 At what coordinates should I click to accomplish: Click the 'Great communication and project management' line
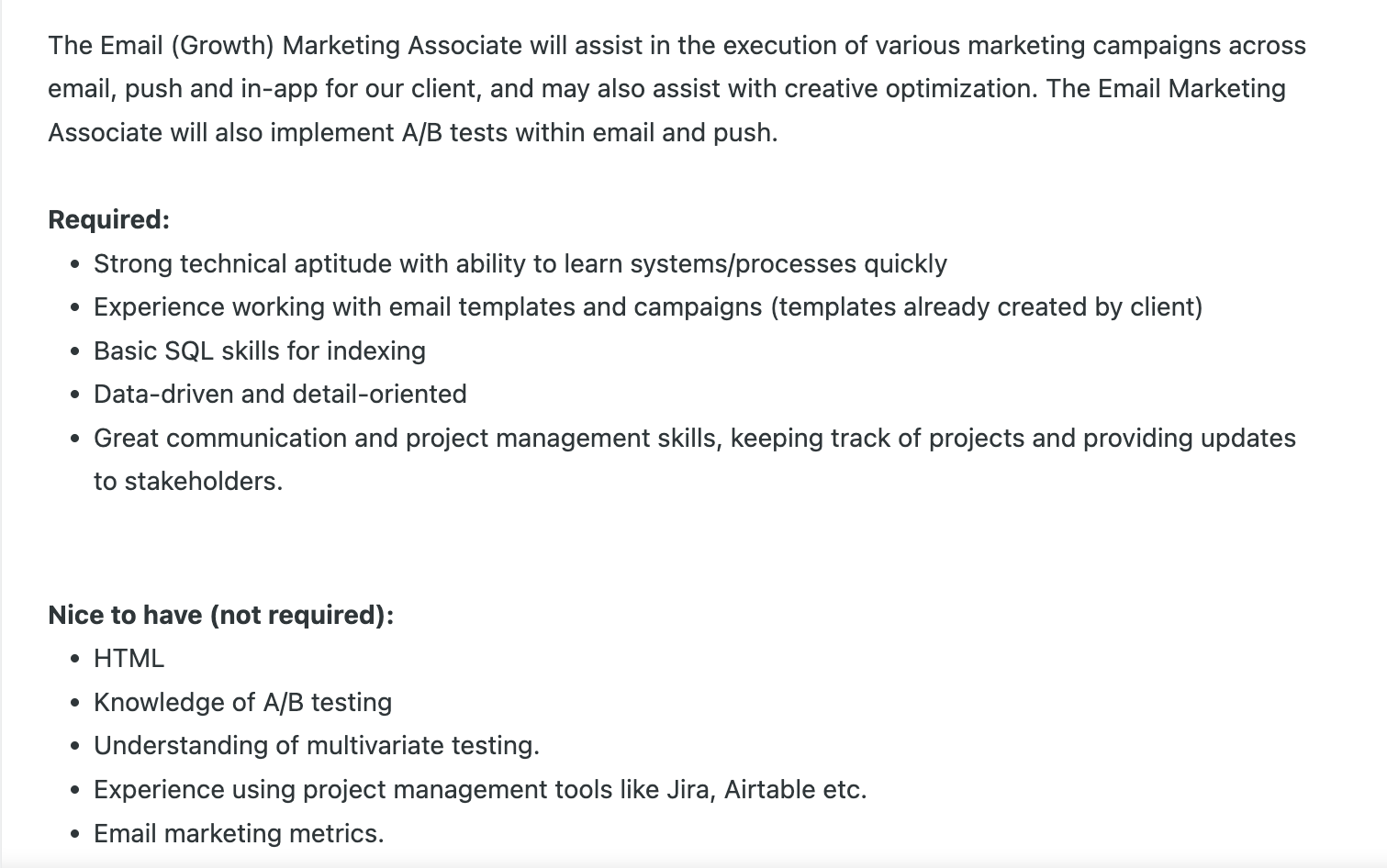[x=695, y=439]
